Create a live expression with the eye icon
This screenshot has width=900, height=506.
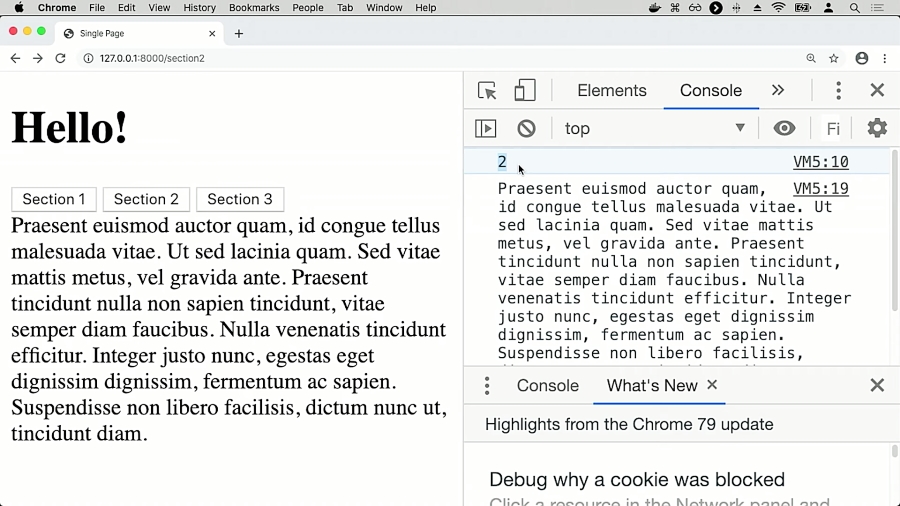click(784, 128)
